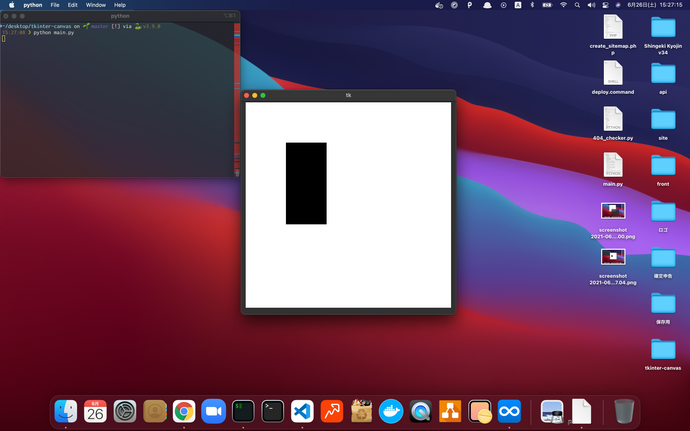The width and height of the screenshot is (690, 431).
Task: Launch Visual Studio Code from the Dock
Action: coord(302,411)
